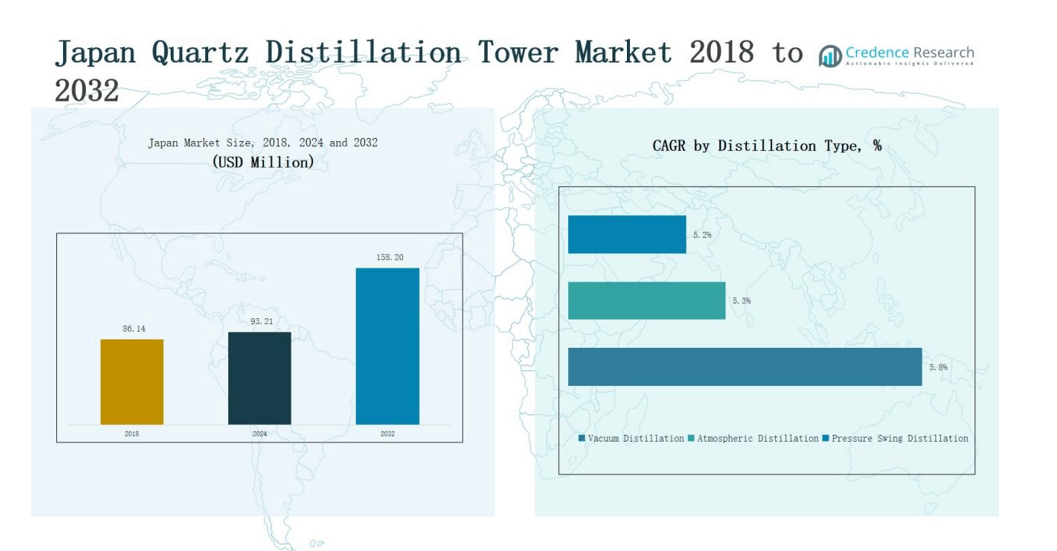Click the '(USD Million)' subtitle
Image resolution: width=1057 pixels, height=551 pixels.
pyautogui.click(x=263, y=162)
